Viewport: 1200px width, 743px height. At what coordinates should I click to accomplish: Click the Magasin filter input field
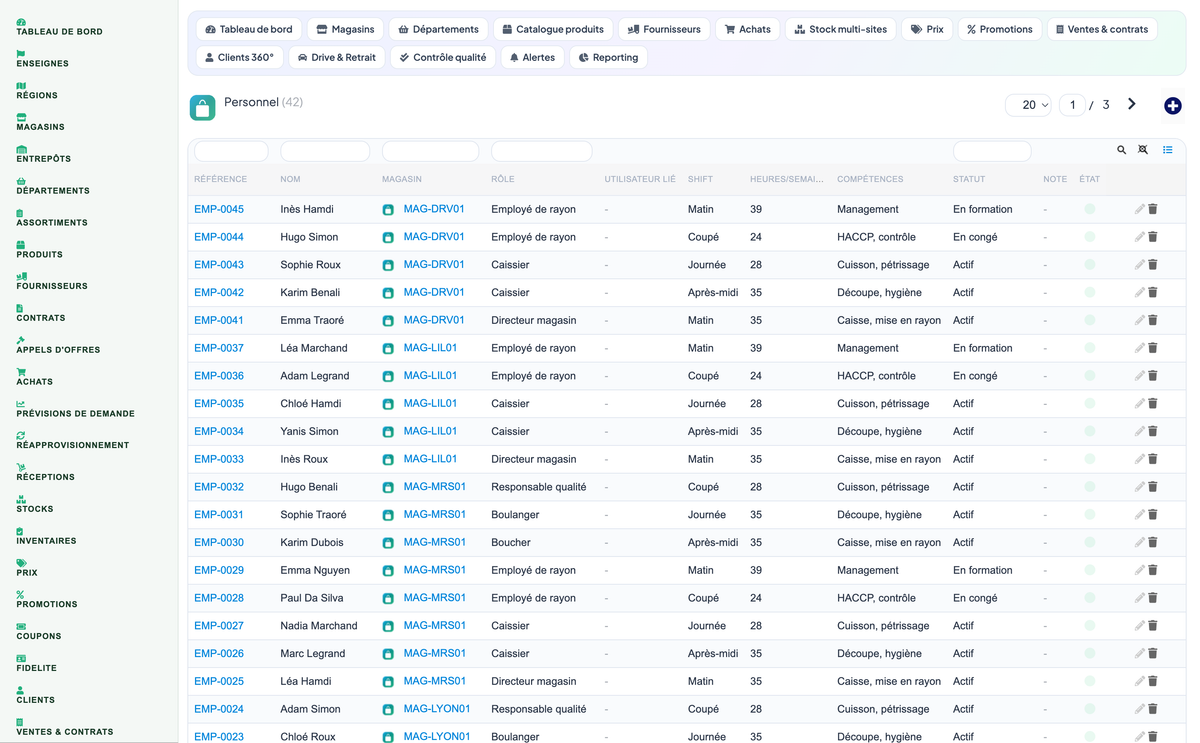click(430, 151)
